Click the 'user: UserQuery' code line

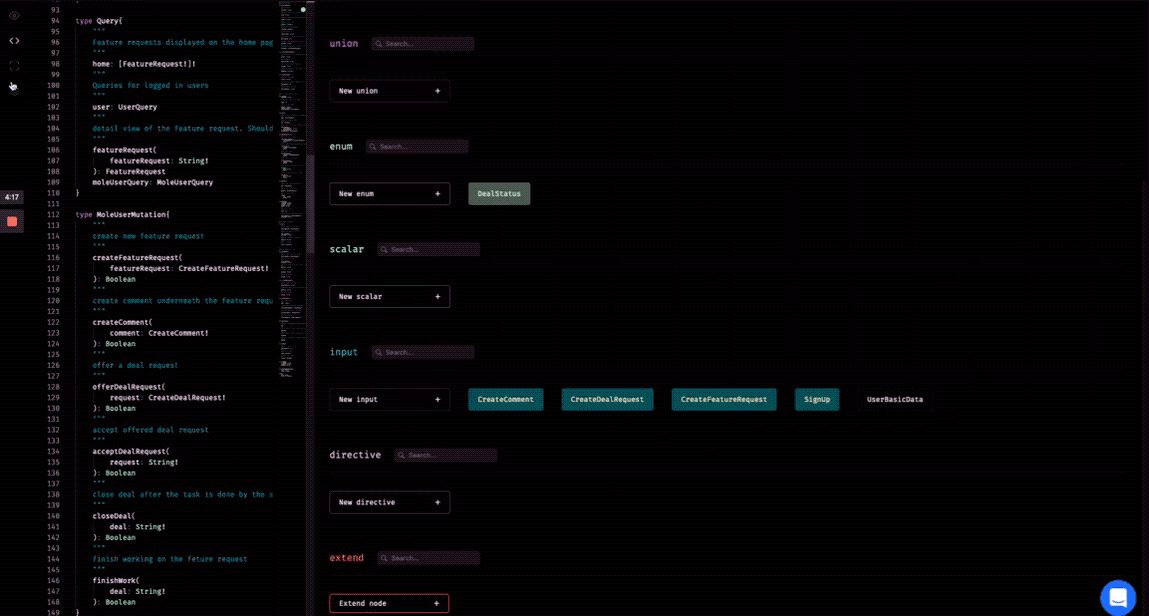click(x=125, y=107)
